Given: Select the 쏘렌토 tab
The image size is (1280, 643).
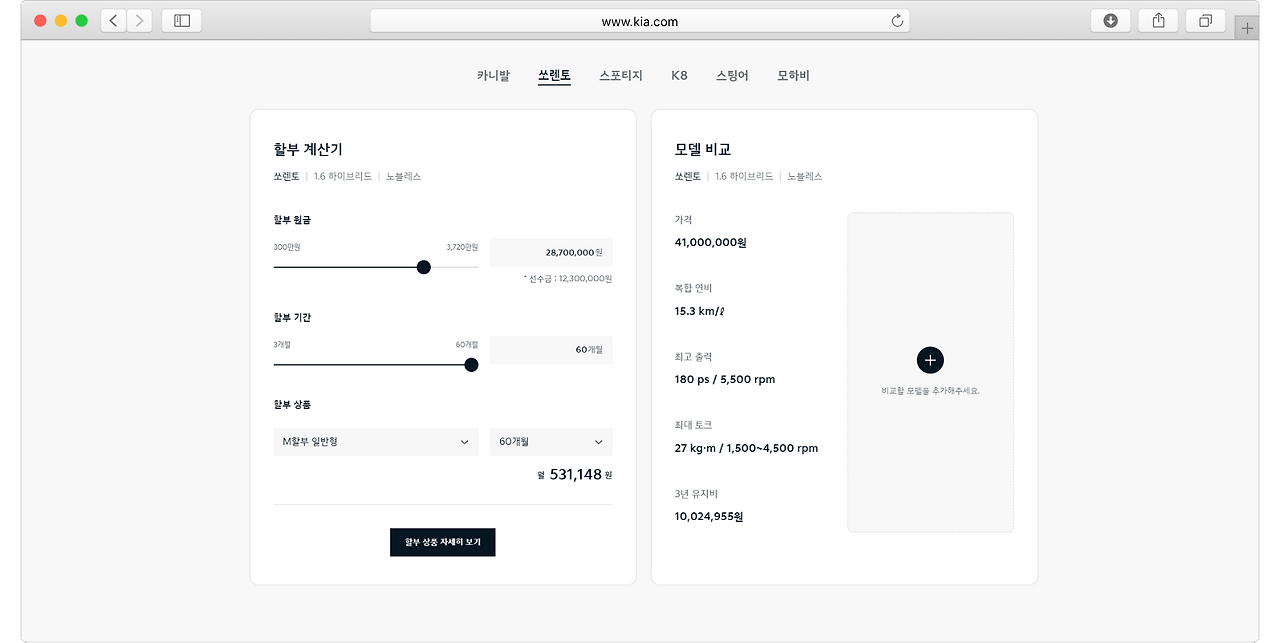Looking at the screenshot, I should (x=554, y=75).
